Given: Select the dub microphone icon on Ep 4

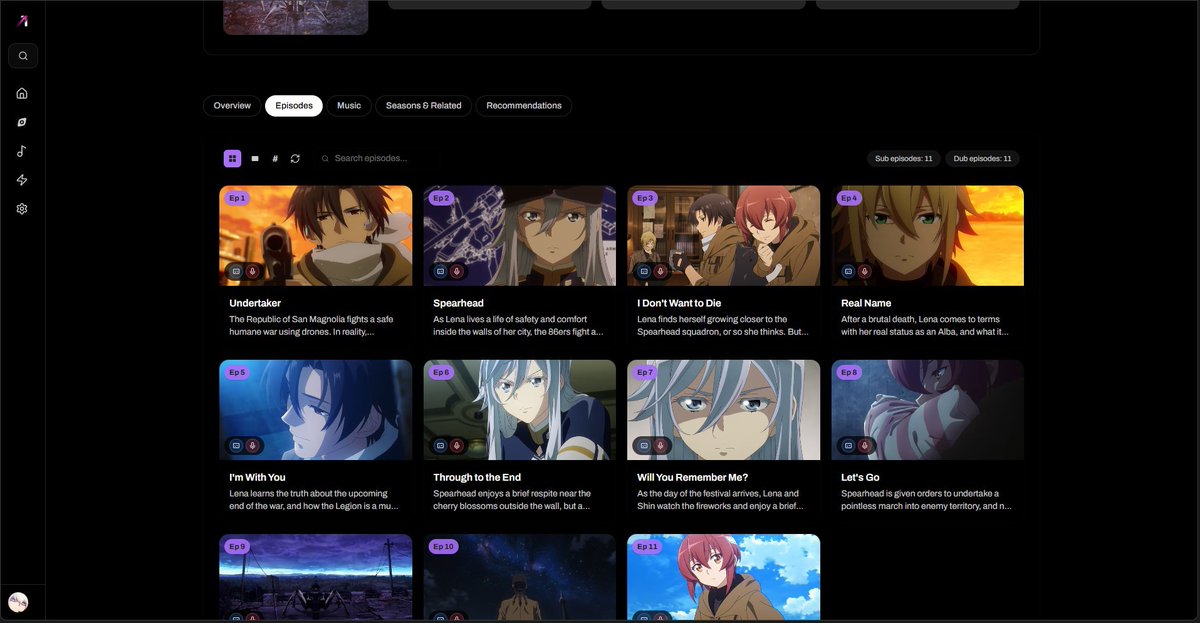Looking at the screenshot, I should (865, 271).
